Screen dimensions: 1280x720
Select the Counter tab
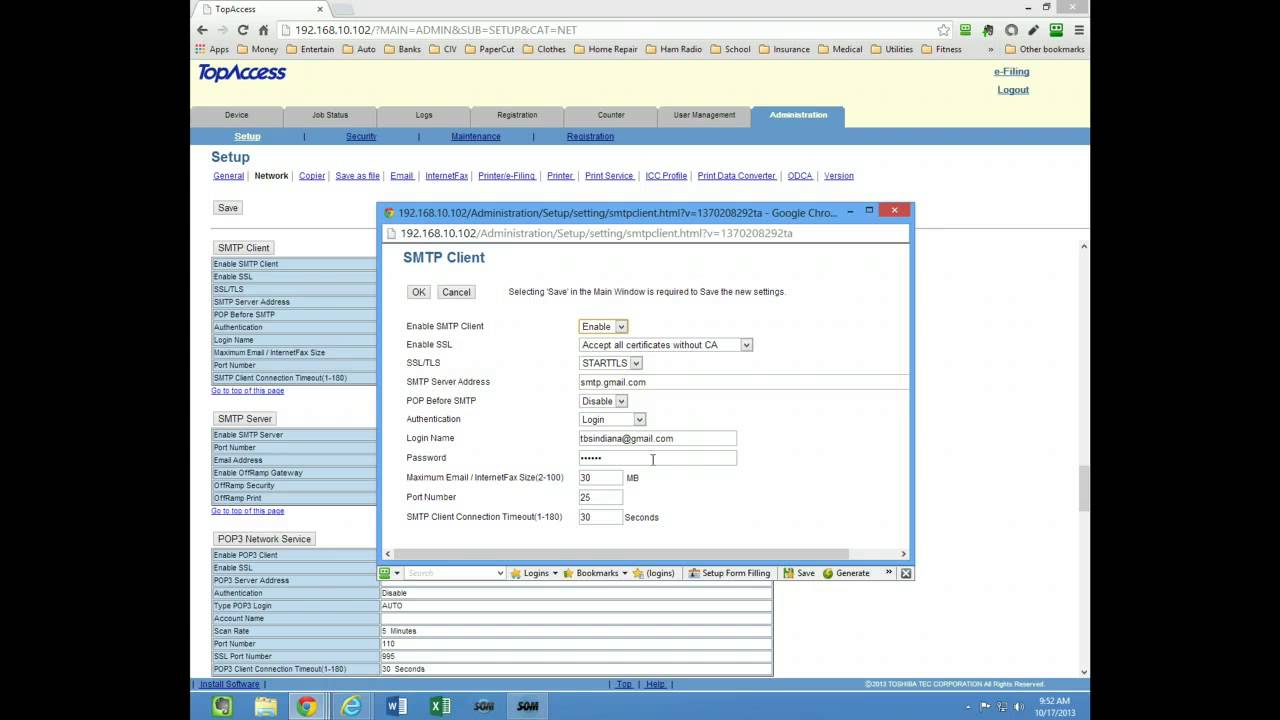[611, 115]
